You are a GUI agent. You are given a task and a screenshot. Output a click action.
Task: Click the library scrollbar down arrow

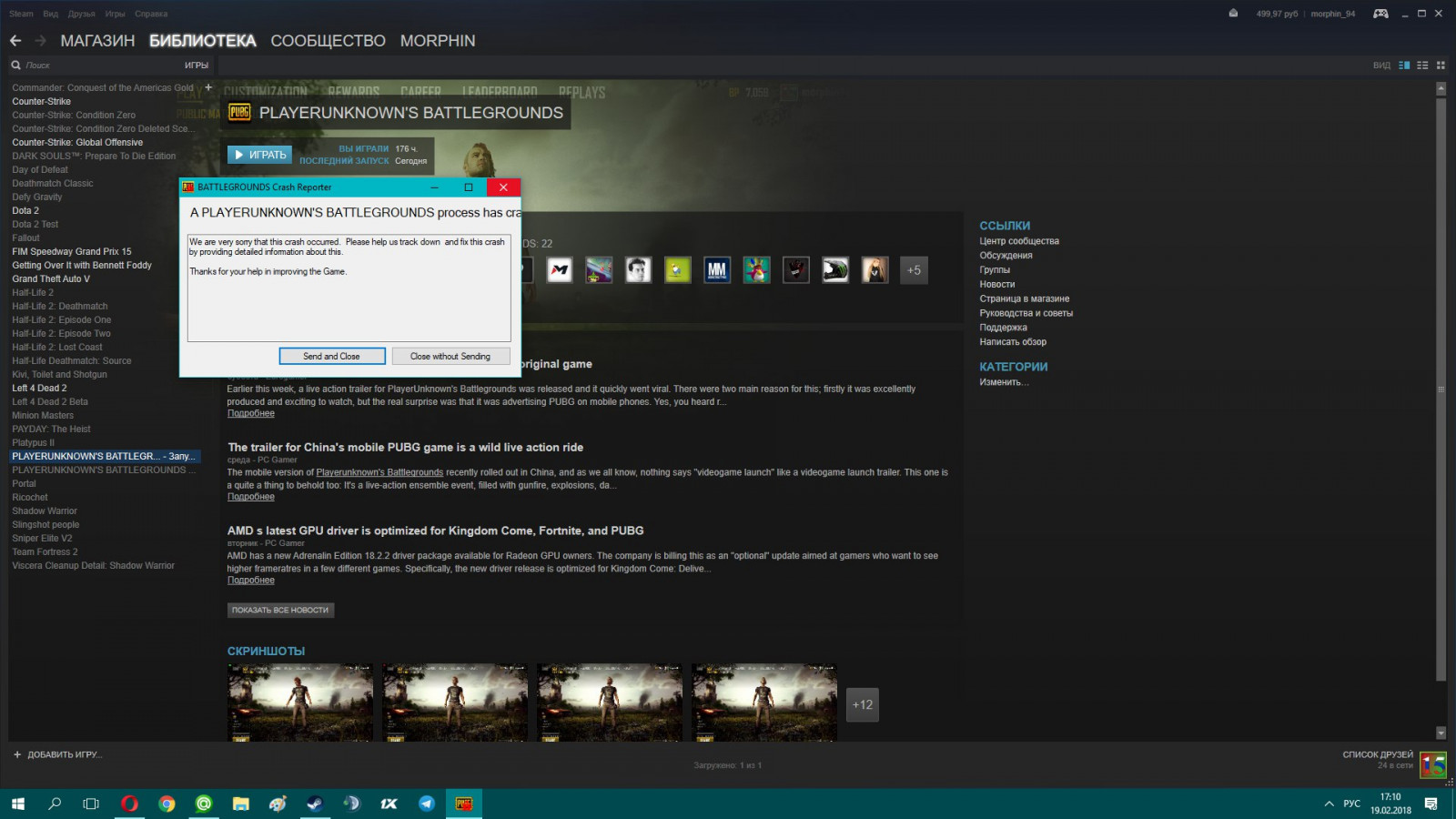point(1441,733)
